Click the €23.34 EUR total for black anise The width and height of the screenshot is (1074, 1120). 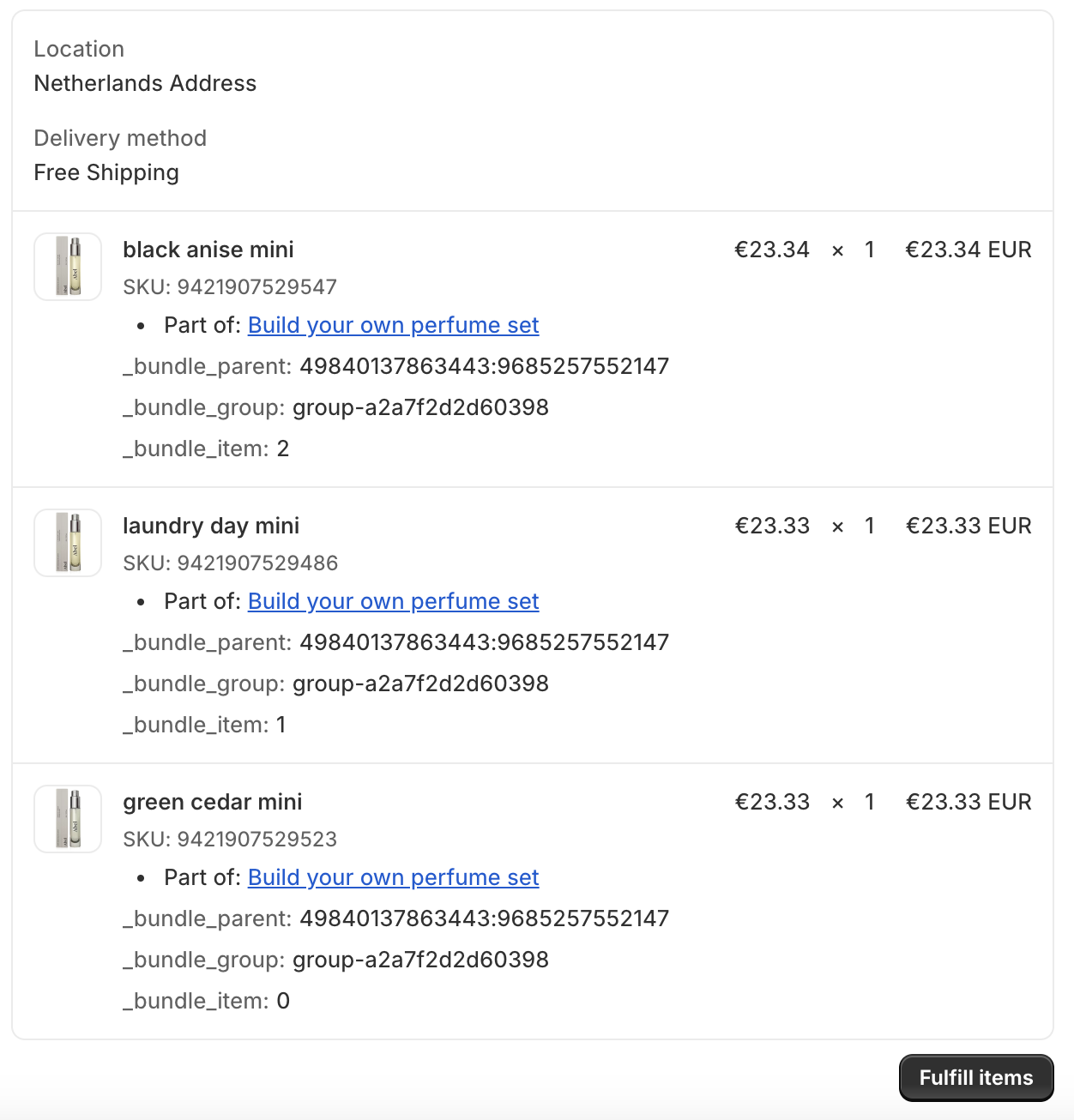click(968, 250)
